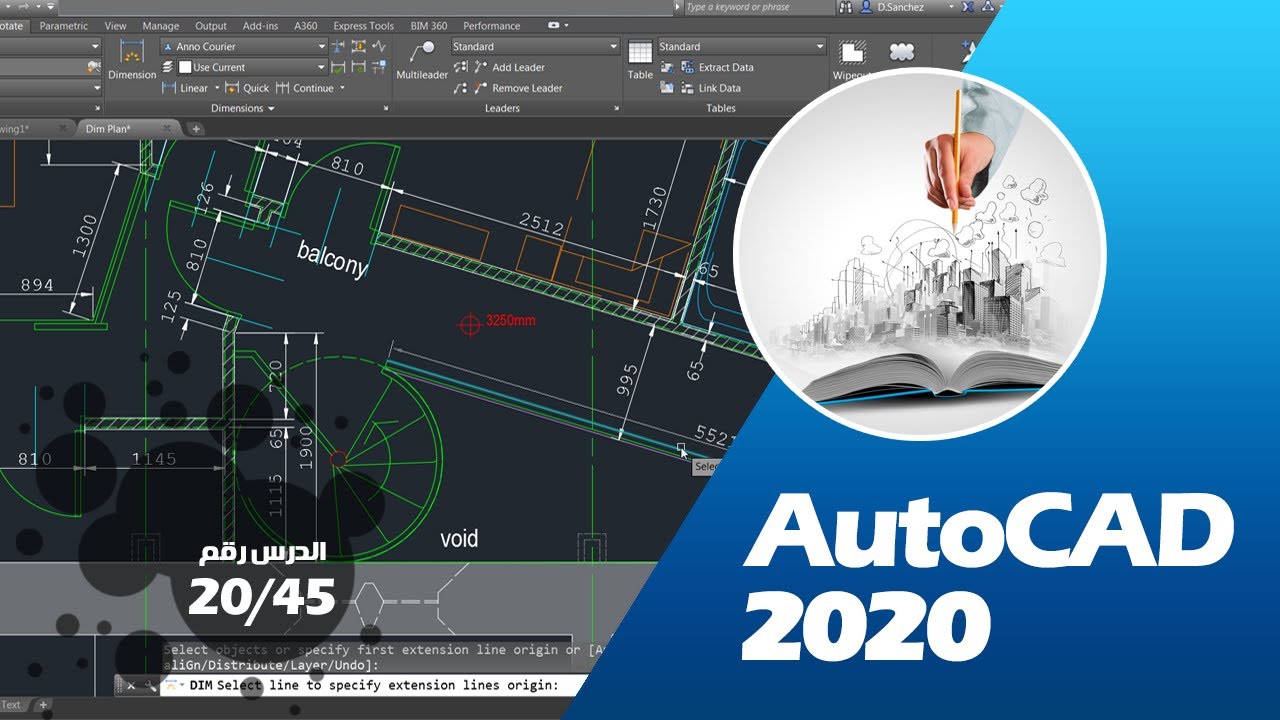
Task: Switch to the BIM 360 ribbon tab
Action: pyautogui.click(x=429, y=26)
